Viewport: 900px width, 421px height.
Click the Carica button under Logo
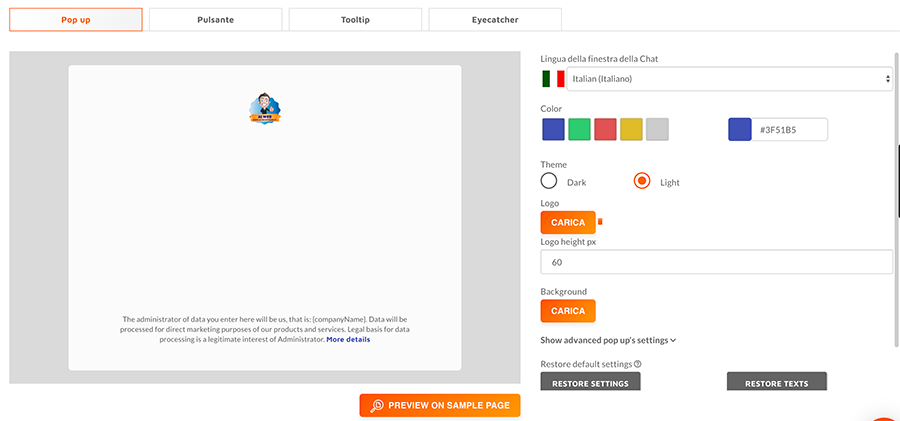pyautogui.click(x=568, y=222)
